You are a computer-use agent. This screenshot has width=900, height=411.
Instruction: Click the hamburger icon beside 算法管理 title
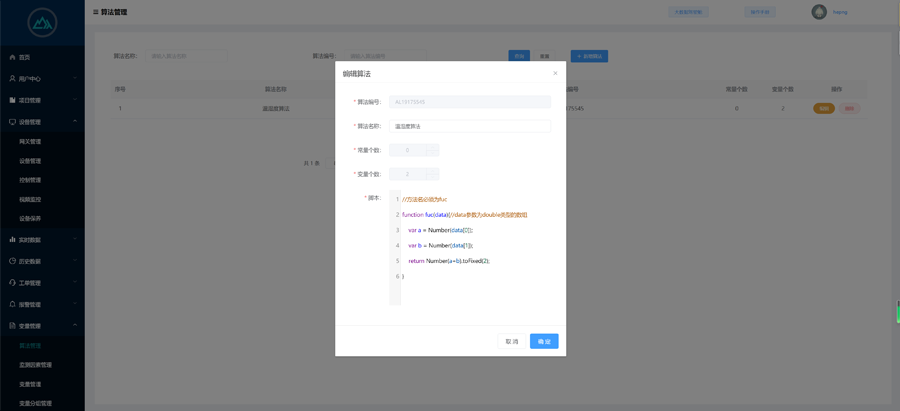96,12
